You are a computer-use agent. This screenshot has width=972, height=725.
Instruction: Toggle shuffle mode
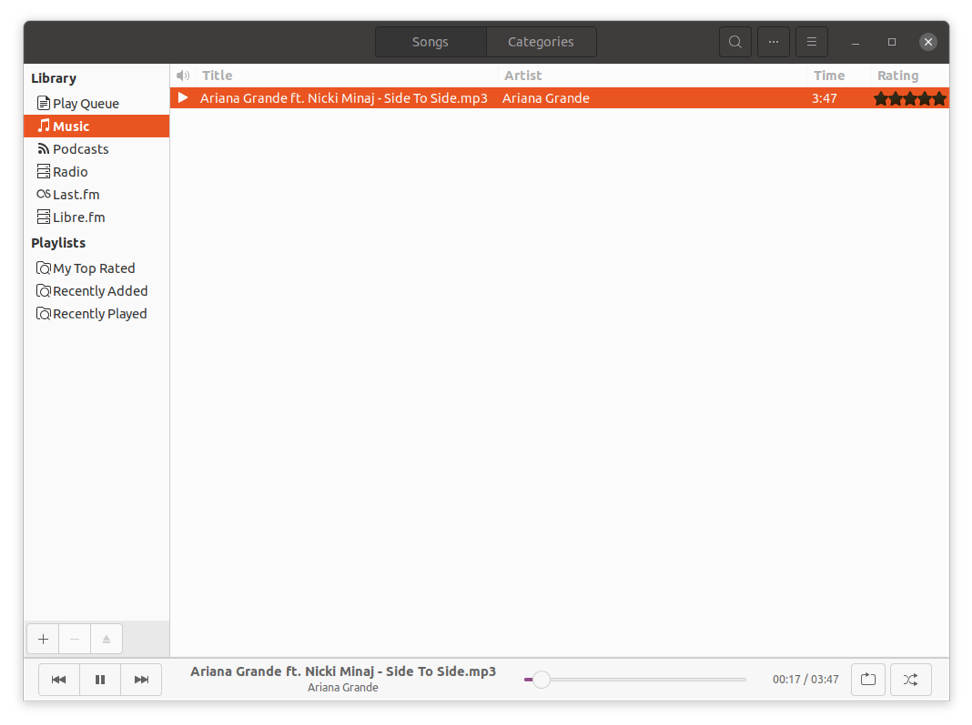coord(911,680)
